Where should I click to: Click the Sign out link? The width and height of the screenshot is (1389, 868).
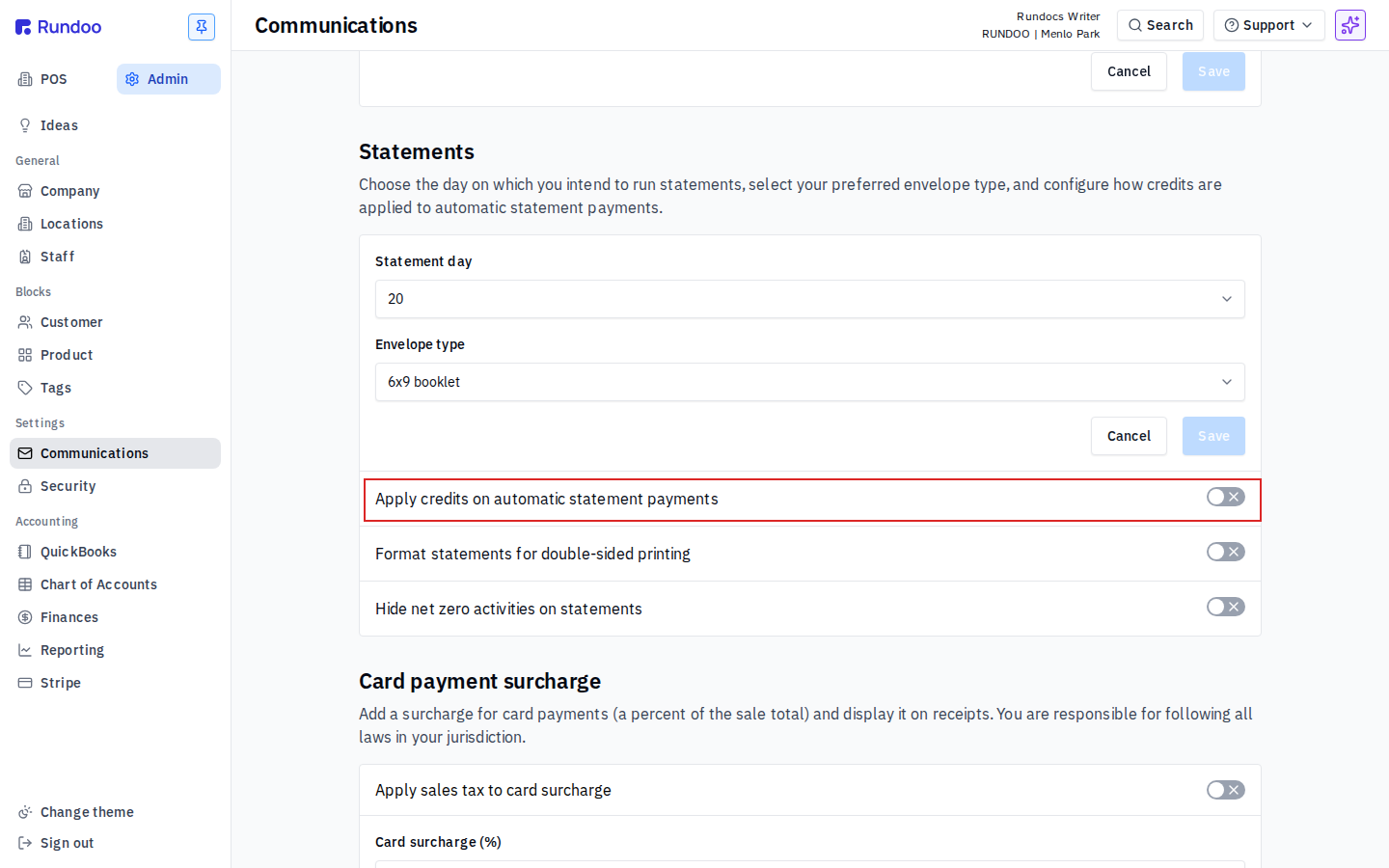68,843
